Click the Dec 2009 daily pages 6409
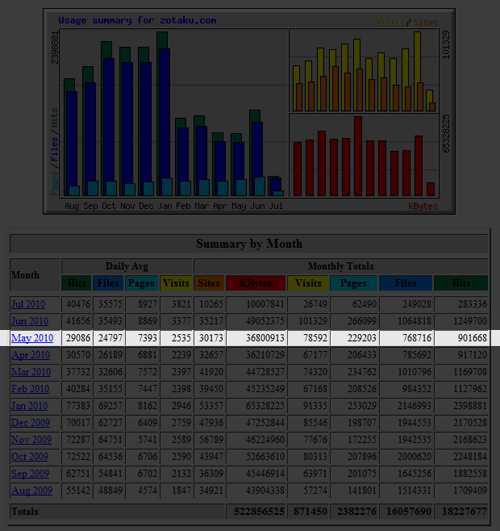This screenshot has height=531, width=500. pyautogui.click(x=147, y=422)
